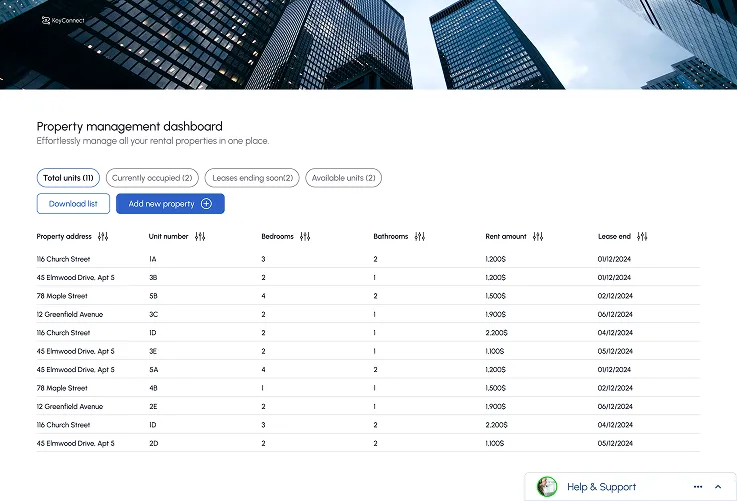This screenshot has width=737, height=501.
Task: Sort by Lease end column icon
Action: [x=642, y=237]
